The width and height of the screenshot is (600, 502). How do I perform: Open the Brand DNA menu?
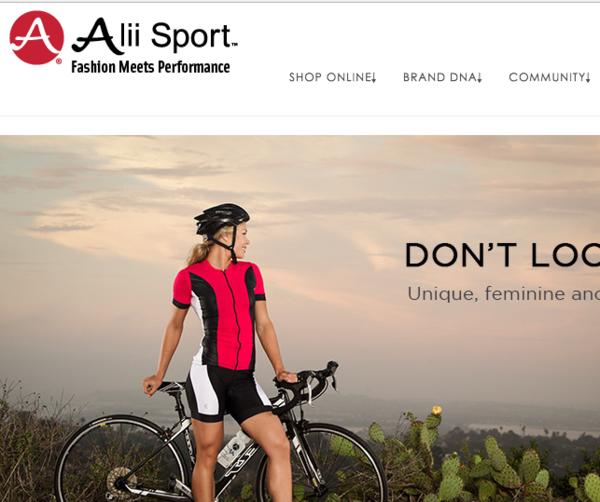click(x=442, y=77)
